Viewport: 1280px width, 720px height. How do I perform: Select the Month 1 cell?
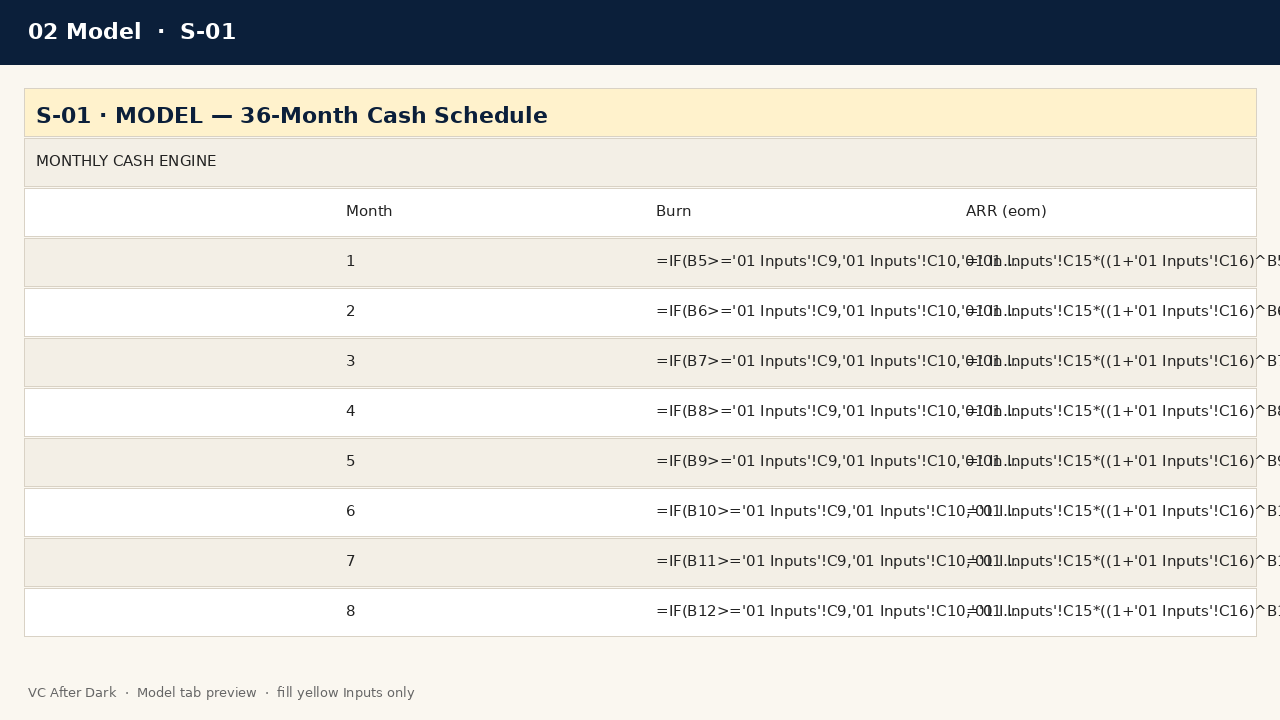click(489, 262)
